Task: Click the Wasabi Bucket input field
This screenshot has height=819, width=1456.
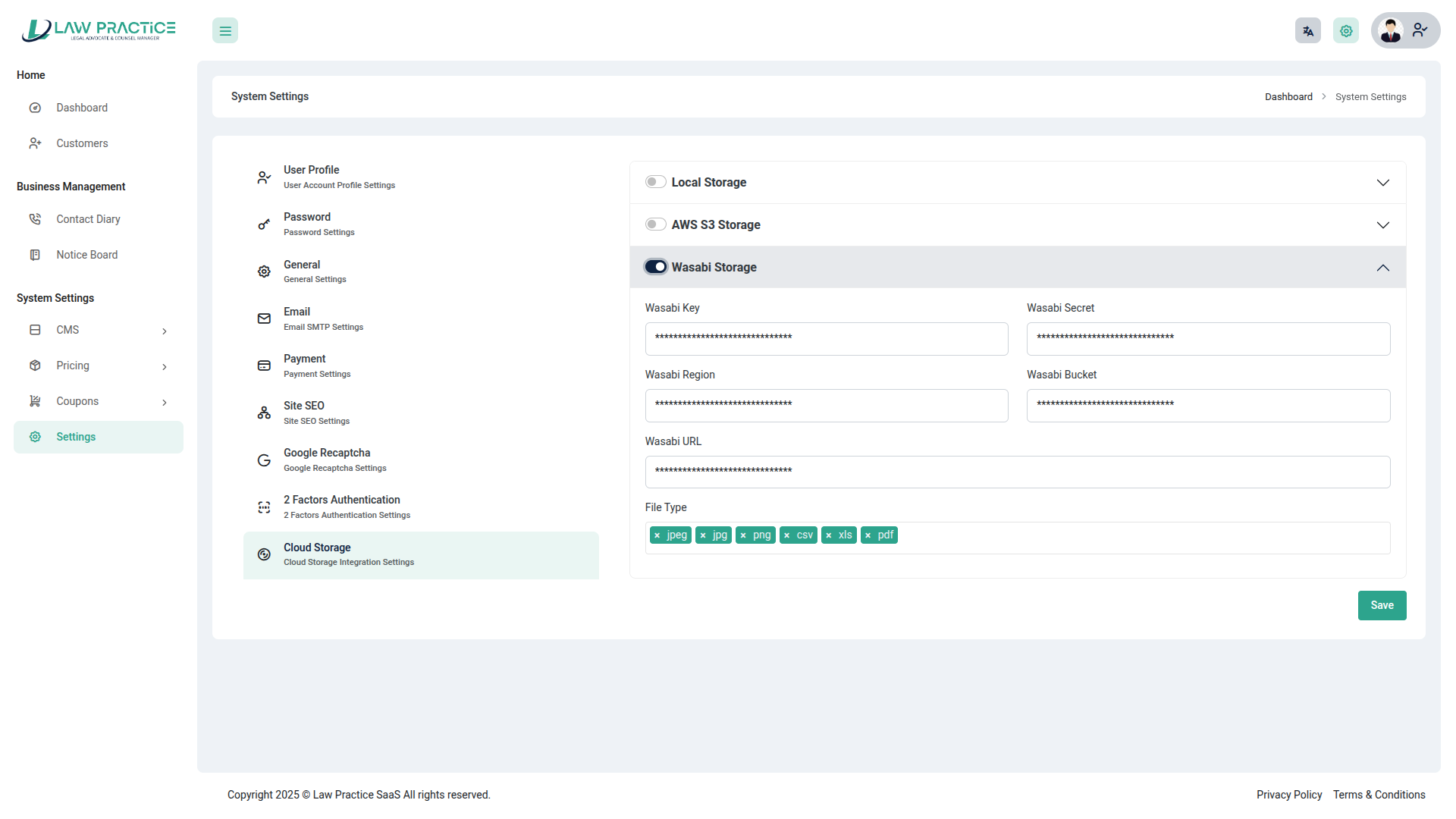Action: click(1207, 406)
